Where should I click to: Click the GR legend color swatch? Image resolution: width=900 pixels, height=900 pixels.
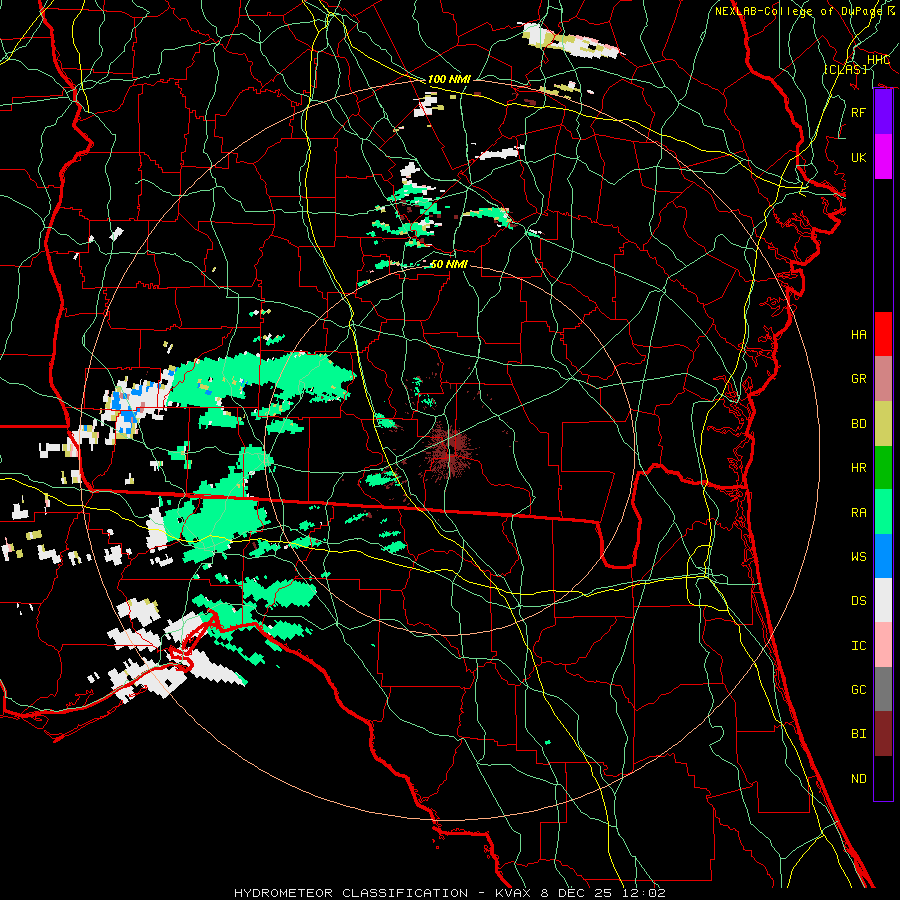click(x=883, y=379)
